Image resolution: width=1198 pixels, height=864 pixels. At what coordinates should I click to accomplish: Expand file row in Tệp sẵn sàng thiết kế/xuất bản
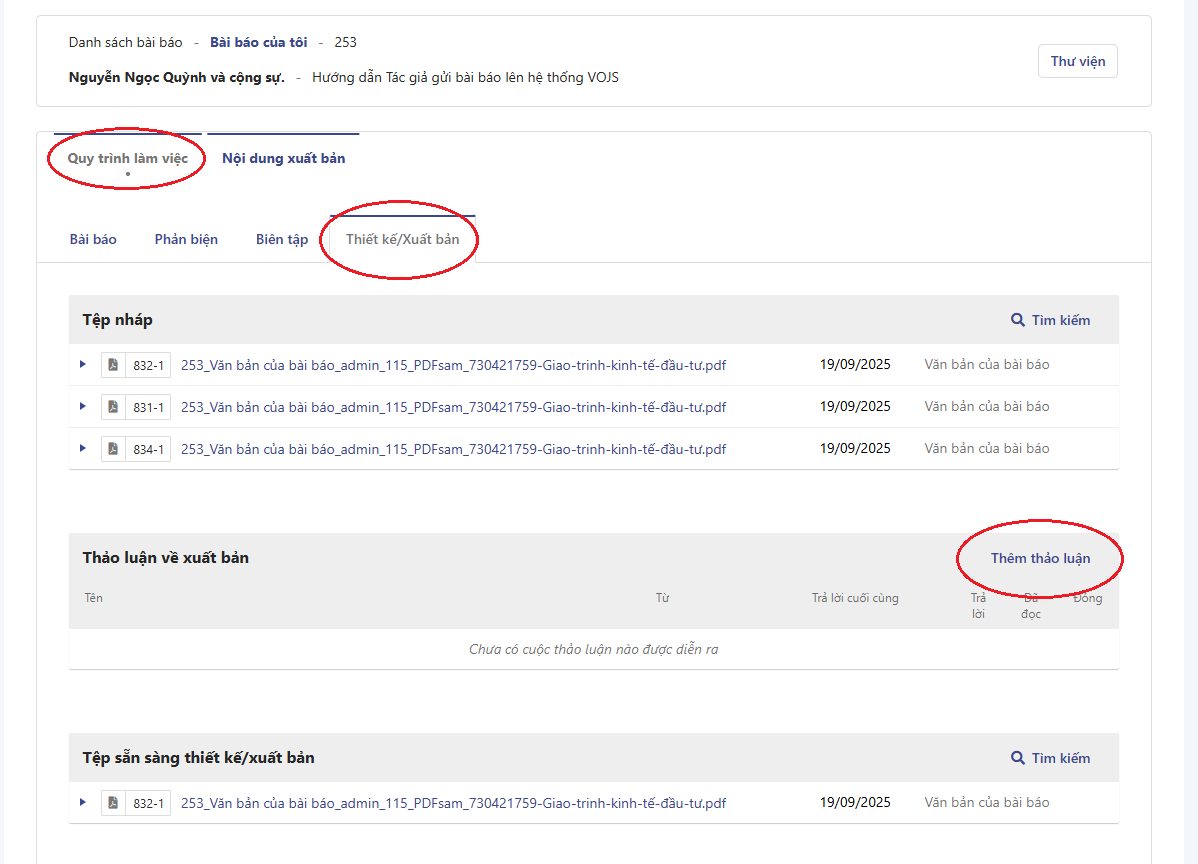pyautogui.click(x=83, y=802)
